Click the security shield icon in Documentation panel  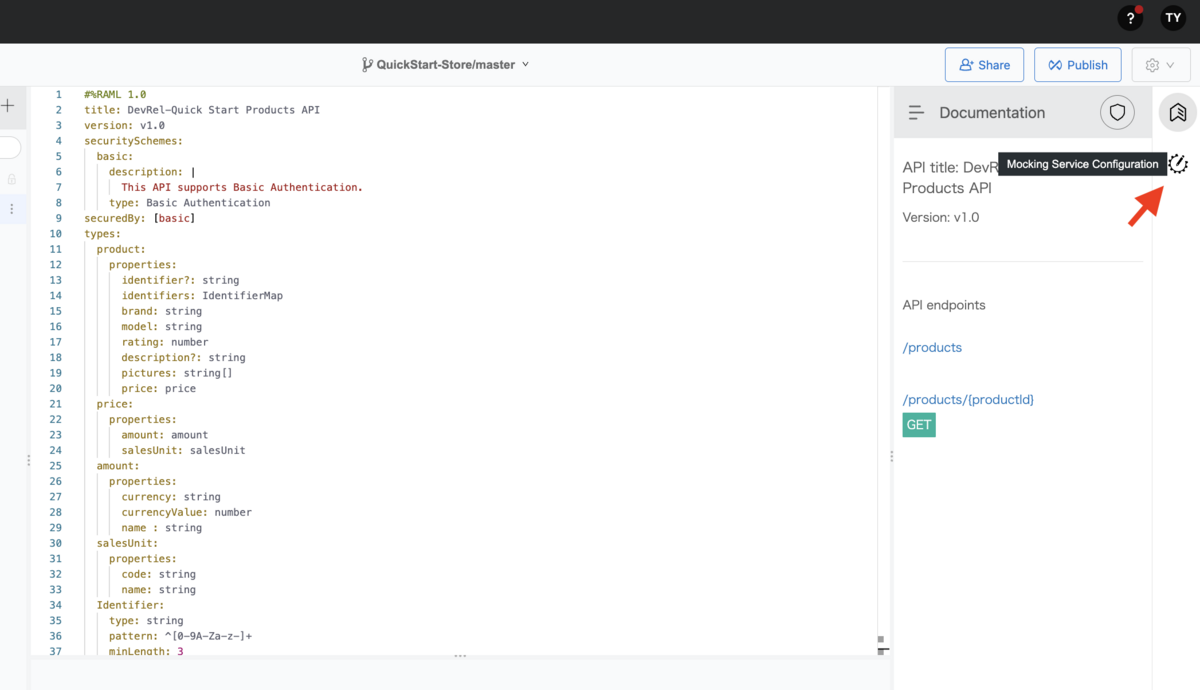tap(1117, 112)
